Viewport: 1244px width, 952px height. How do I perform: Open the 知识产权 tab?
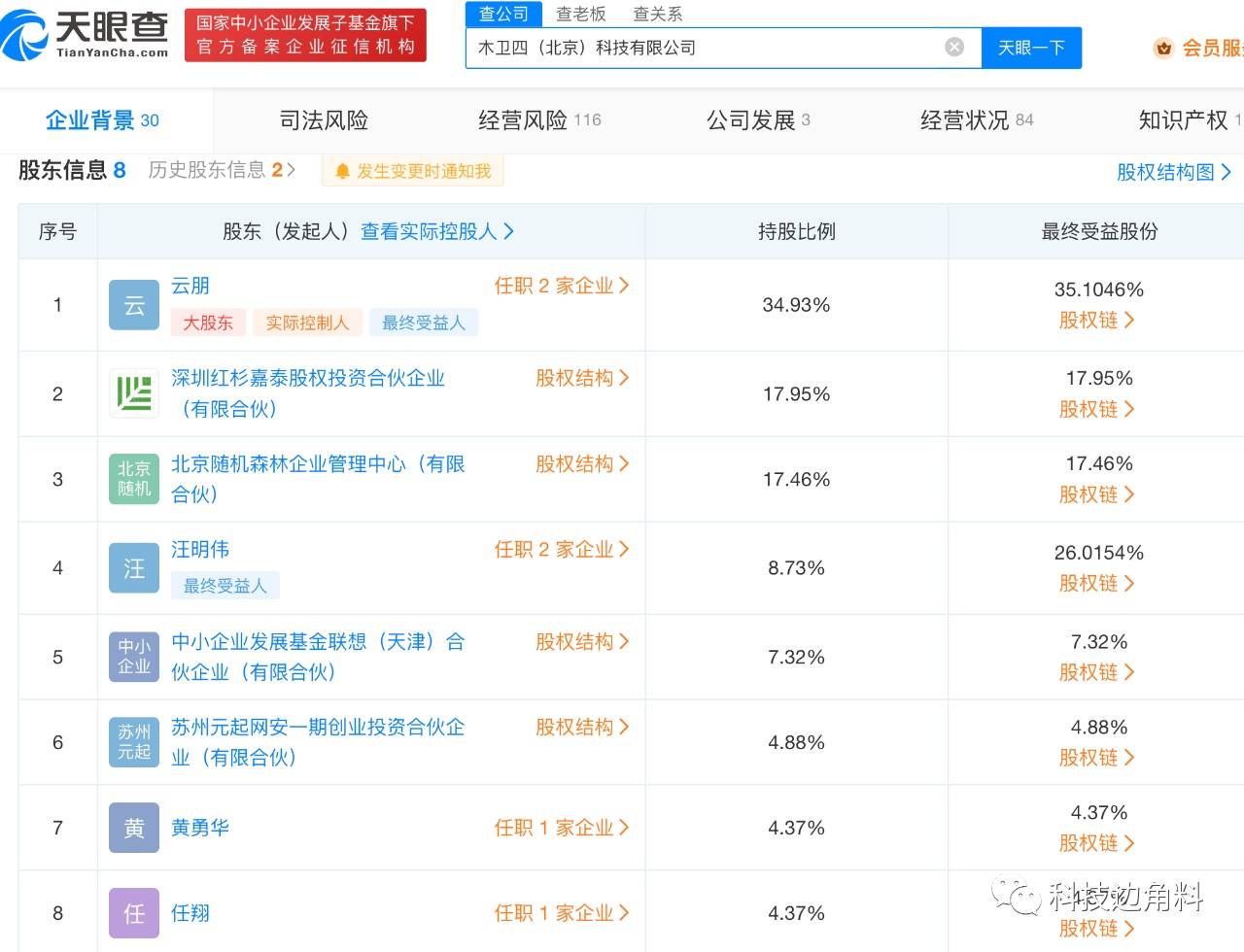pyautogui.click(x=1191, y=120)
